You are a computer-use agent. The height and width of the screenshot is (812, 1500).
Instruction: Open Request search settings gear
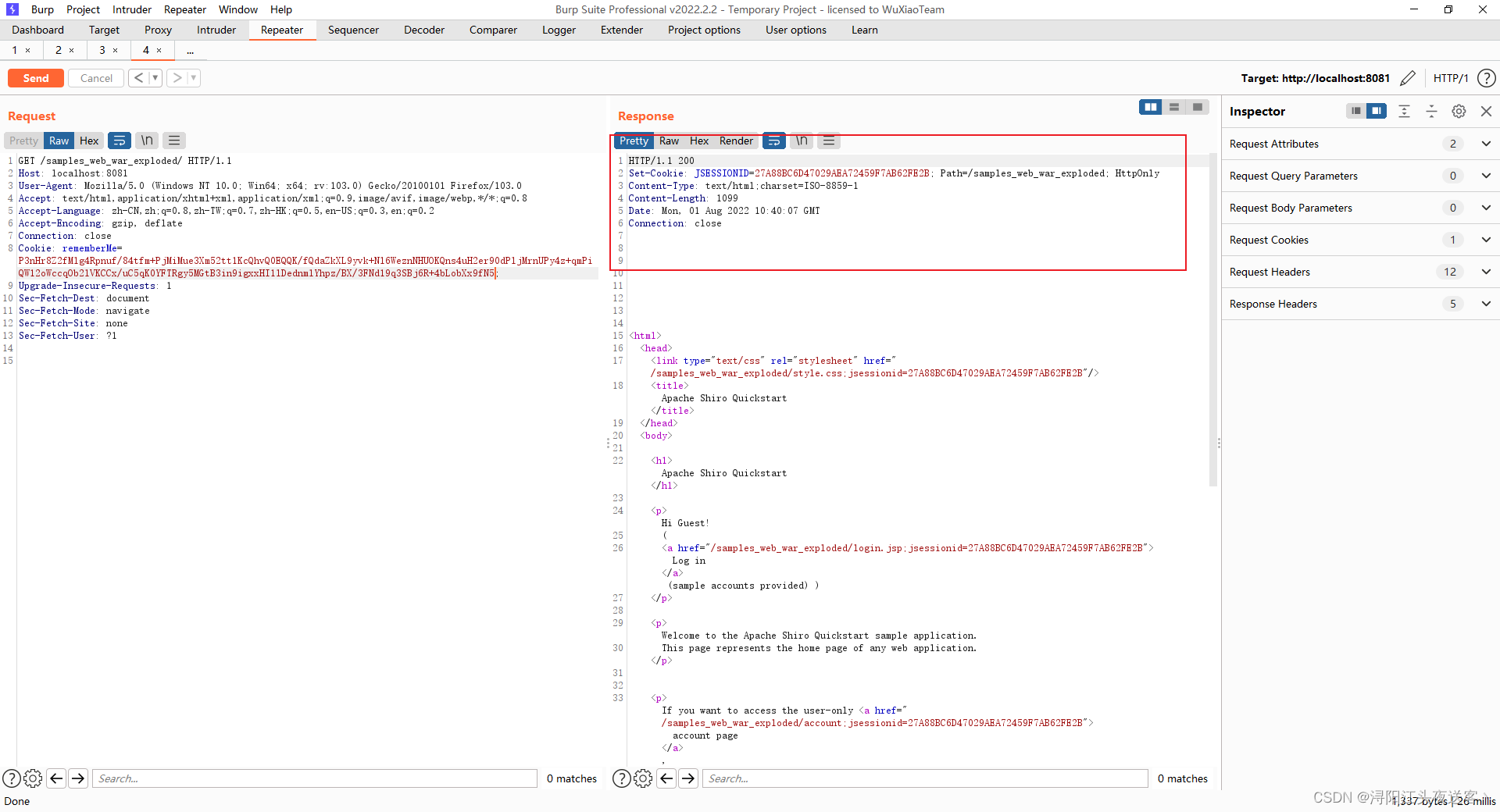click(33, 778)
